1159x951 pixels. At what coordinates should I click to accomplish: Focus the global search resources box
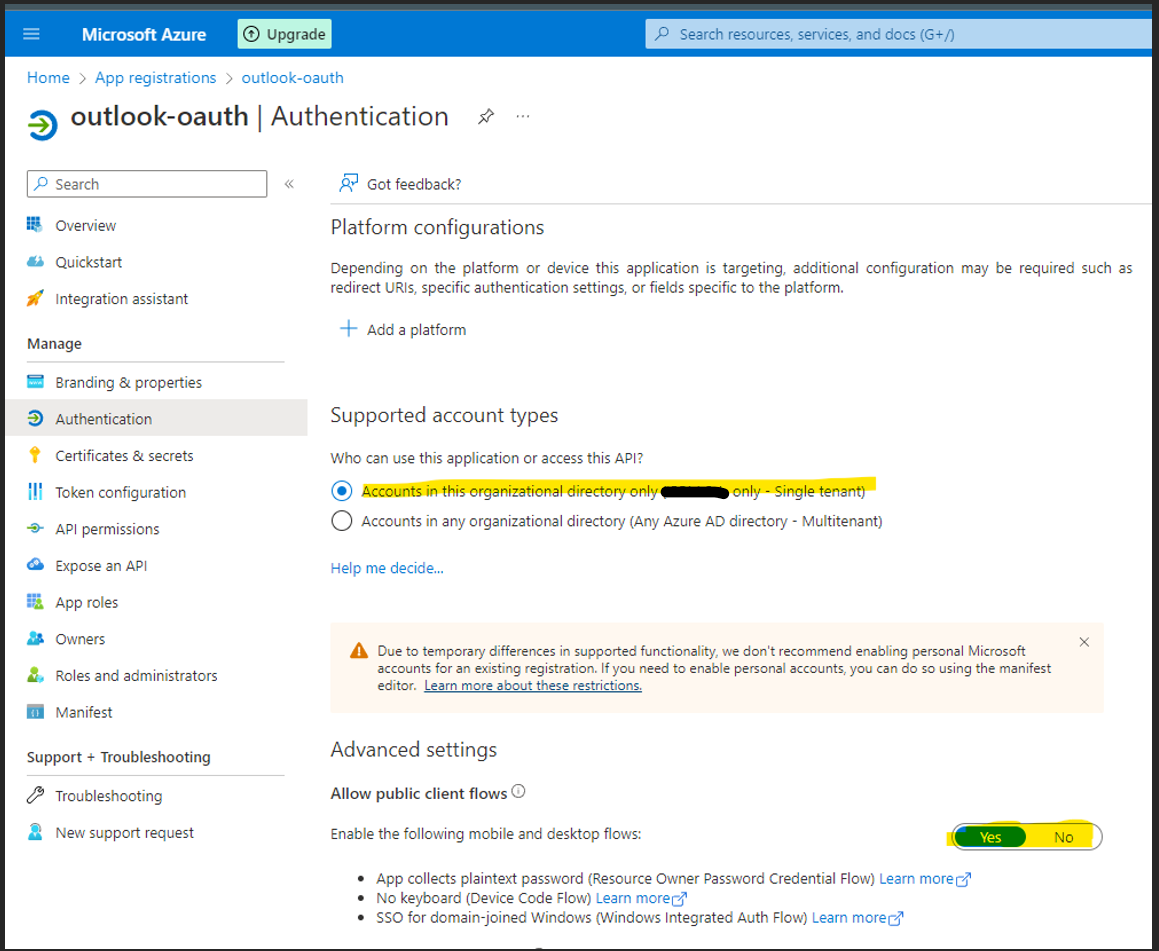898,34
